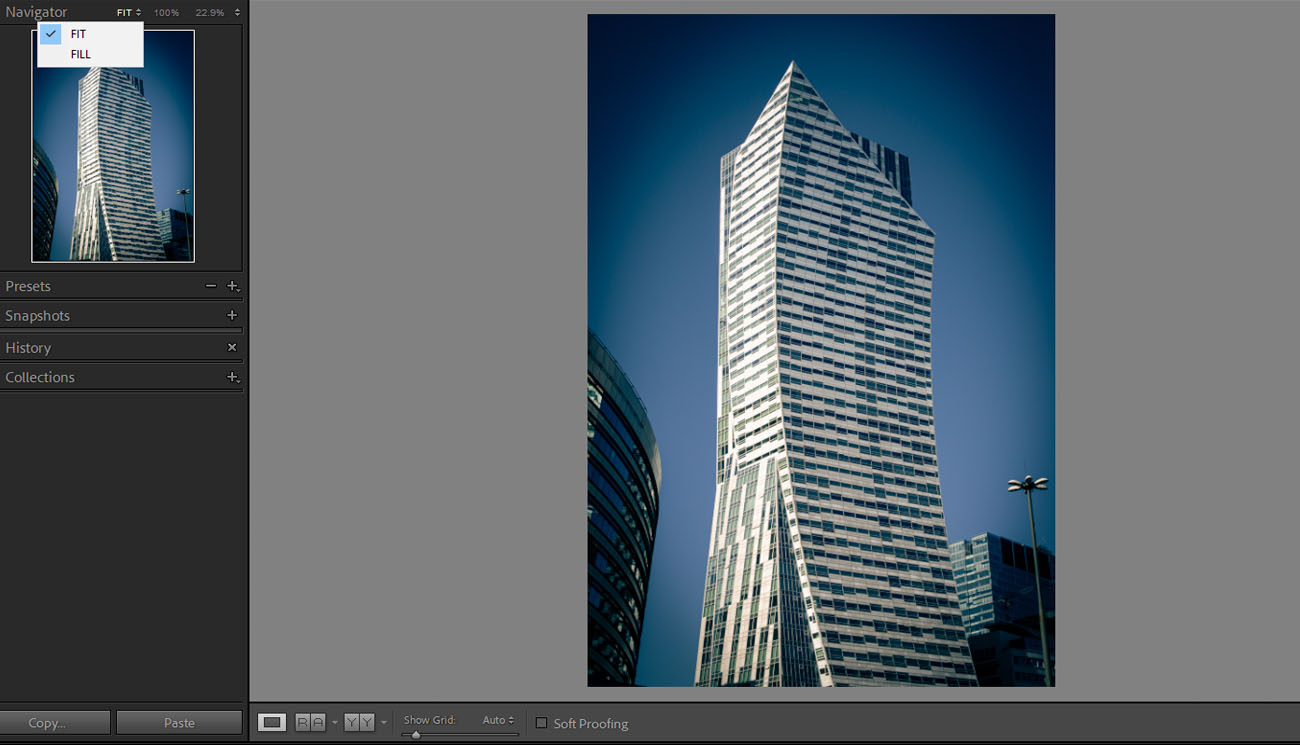Choose FILL from the zoom popup menu

click(80, 54)
